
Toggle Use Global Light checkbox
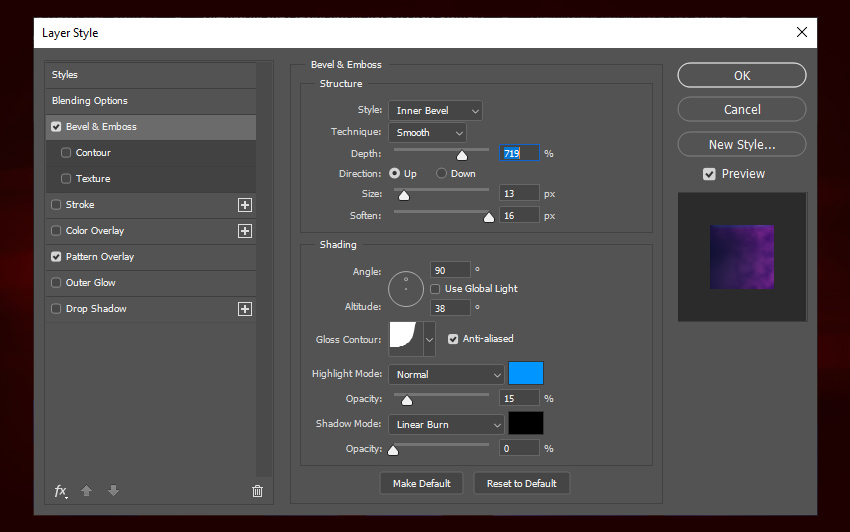click(436, 289)
